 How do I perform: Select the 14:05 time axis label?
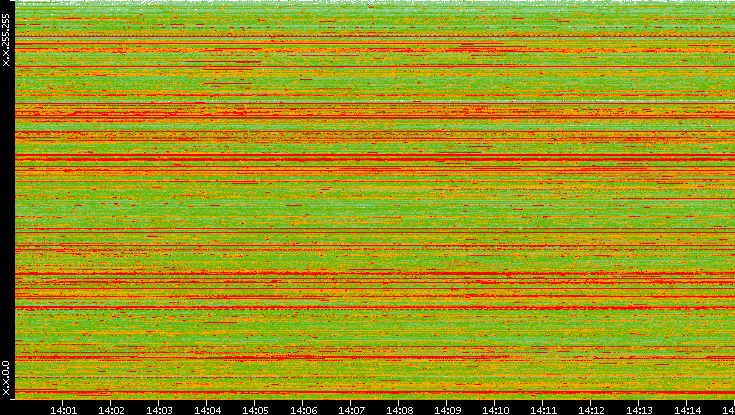tap(255, 410)
